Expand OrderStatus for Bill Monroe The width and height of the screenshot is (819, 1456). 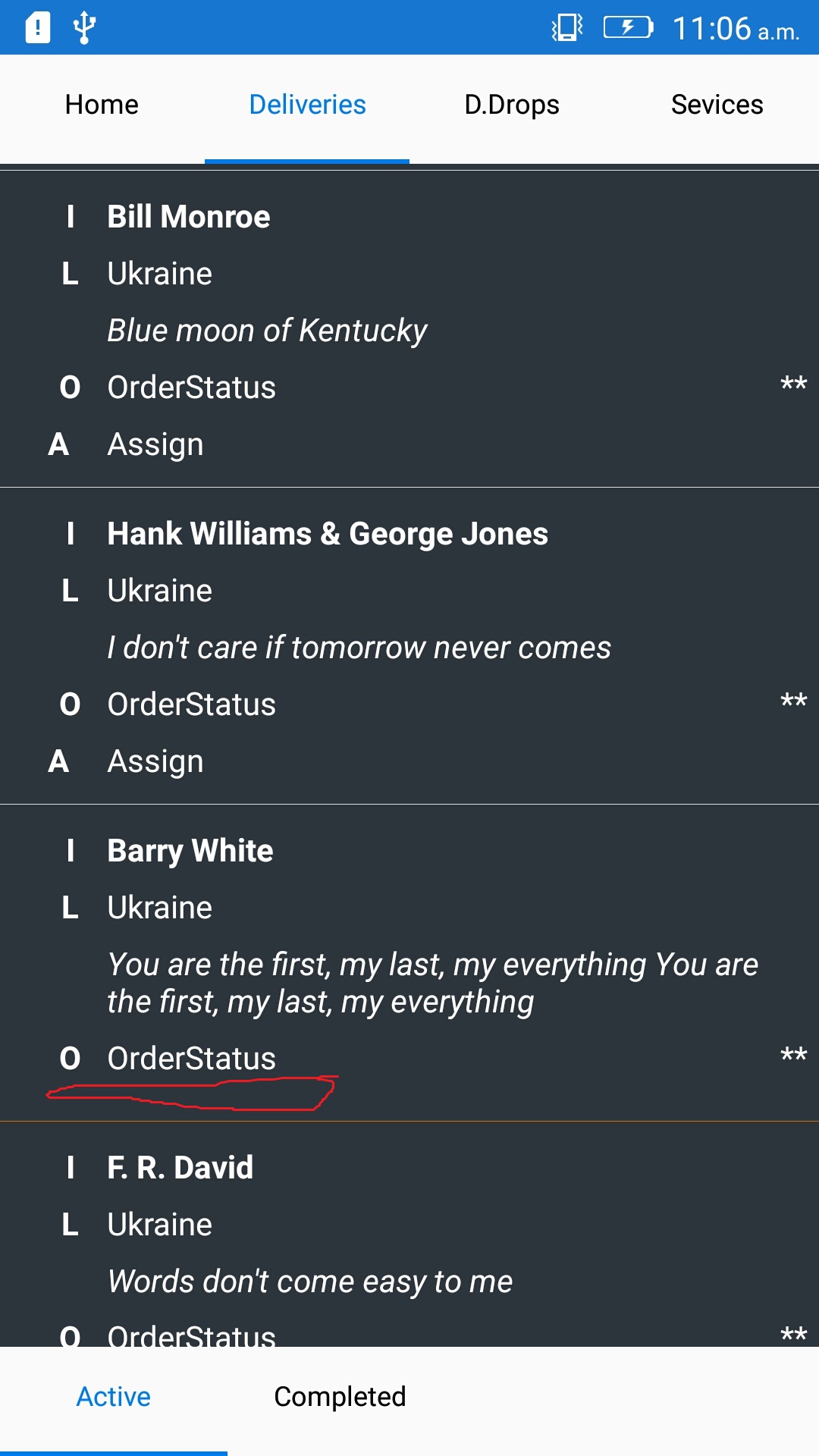pos(192,387)
